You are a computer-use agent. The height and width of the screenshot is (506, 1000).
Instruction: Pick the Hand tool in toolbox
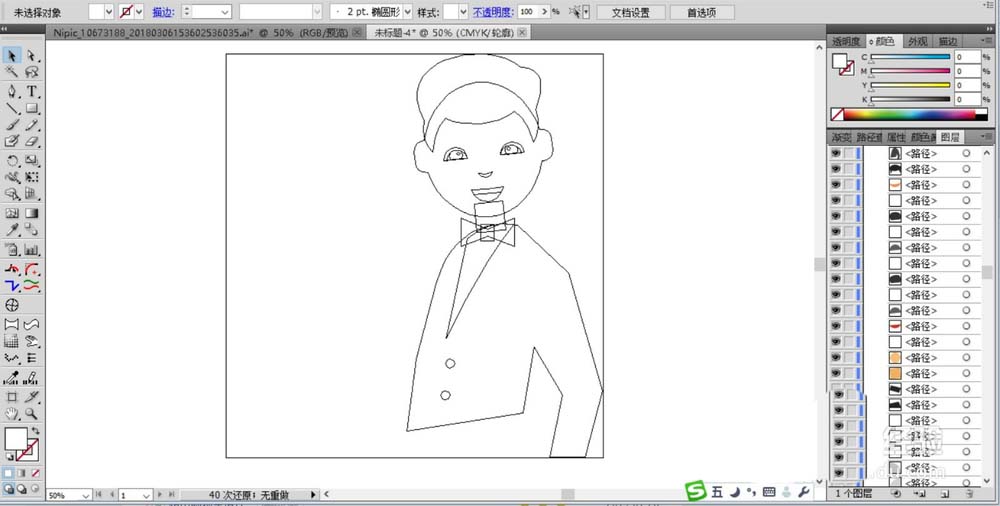(x=12, y=413)
